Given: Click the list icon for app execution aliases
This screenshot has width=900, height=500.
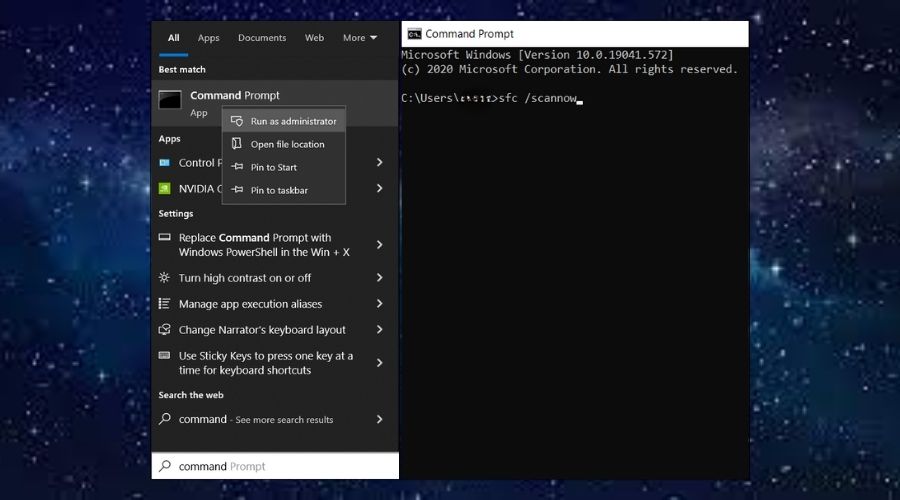Looking at the screenshot, I should point(164,304).
